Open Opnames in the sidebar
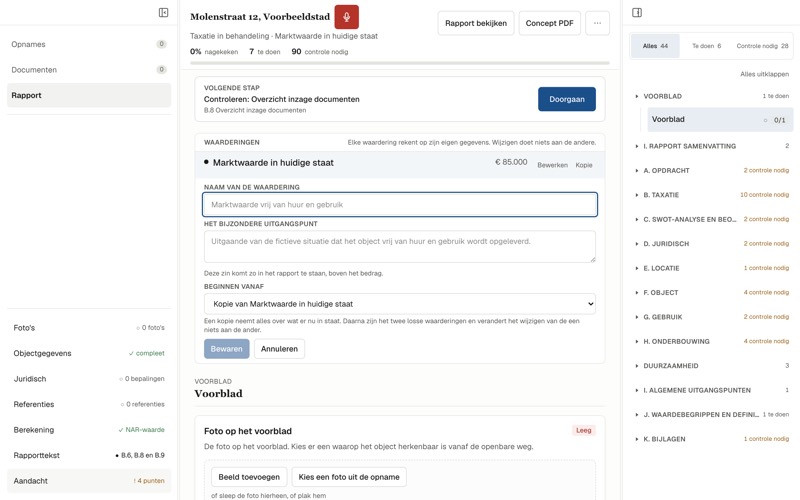Image resolution: width=800 pixels, height=500 pixels. 89,44
